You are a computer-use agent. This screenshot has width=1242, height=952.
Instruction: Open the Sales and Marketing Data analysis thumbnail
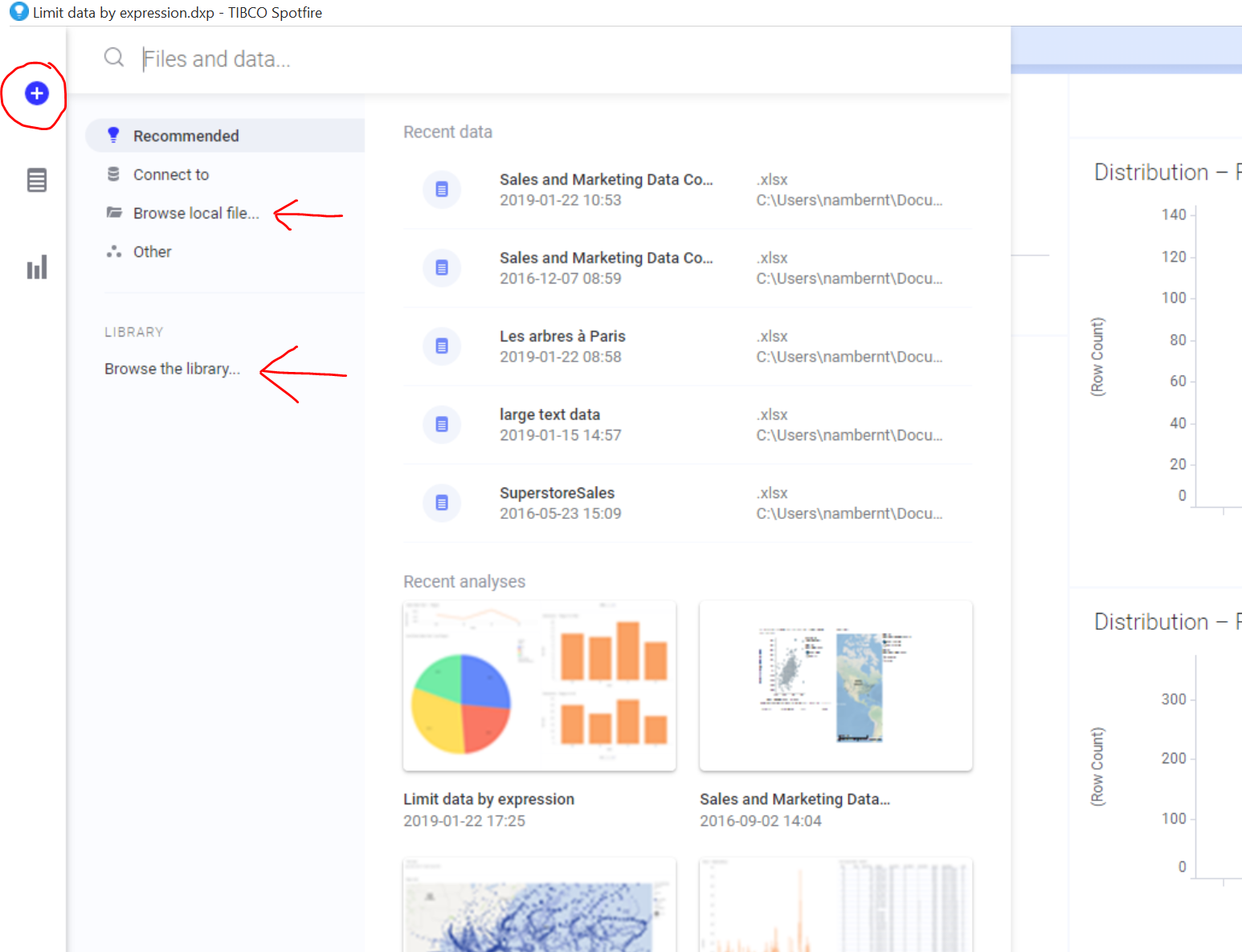pyautogui.click(x=835, y=685)
